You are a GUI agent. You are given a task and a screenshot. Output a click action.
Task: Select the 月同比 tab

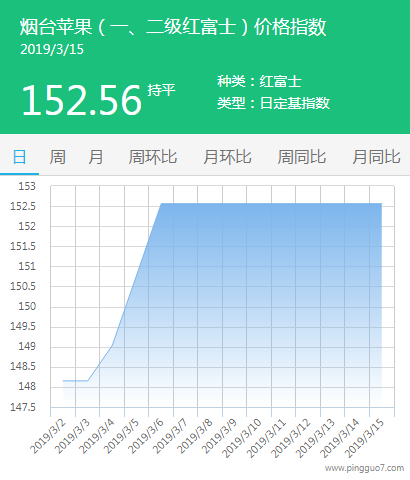(376, 157)
